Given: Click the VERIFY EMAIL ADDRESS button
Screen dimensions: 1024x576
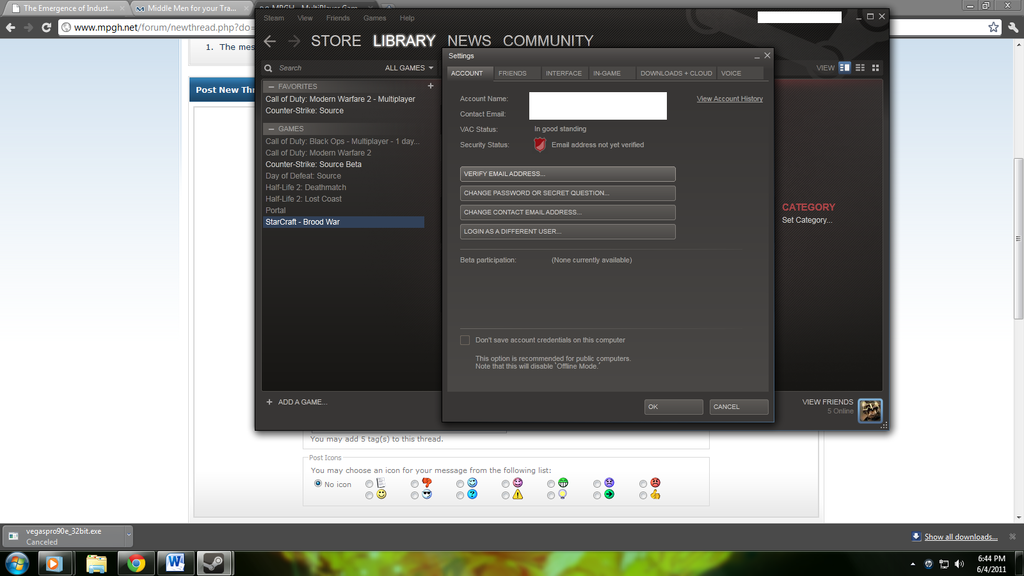Looking at the screenshot, I should 567,173.
